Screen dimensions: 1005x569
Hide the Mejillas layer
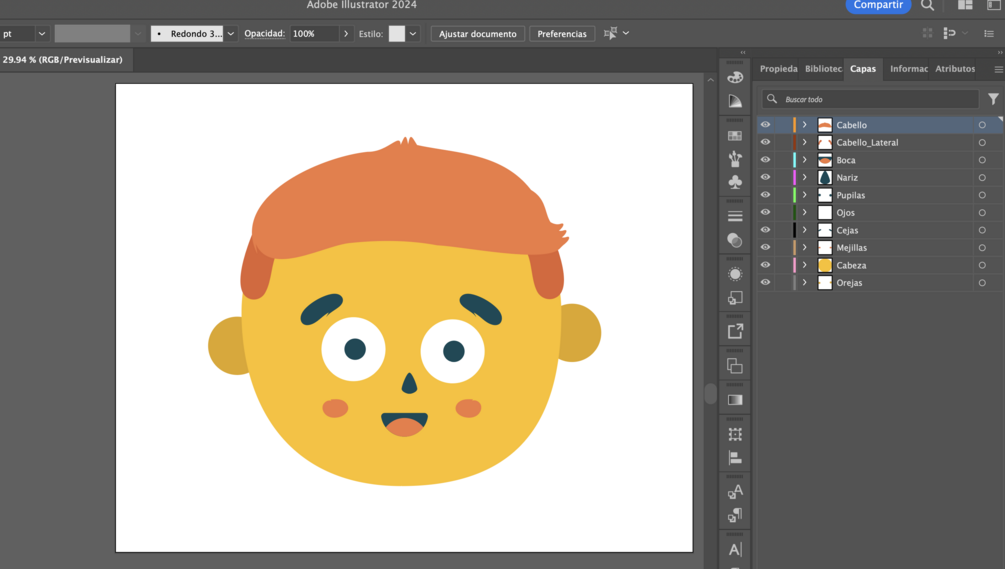coord(765,247)
